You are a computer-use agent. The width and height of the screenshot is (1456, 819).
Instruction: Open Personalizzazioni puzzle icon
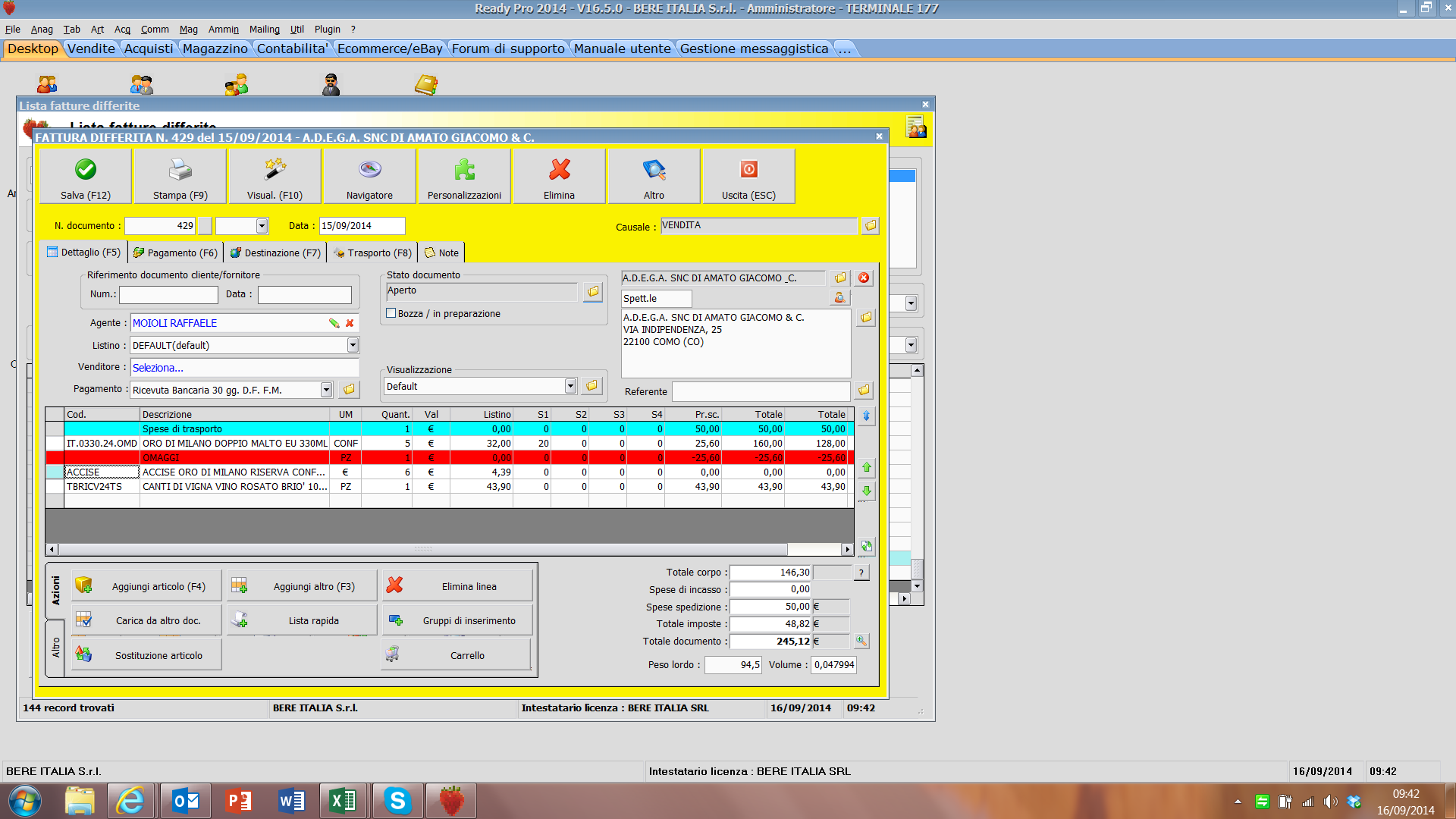[464, 176]
